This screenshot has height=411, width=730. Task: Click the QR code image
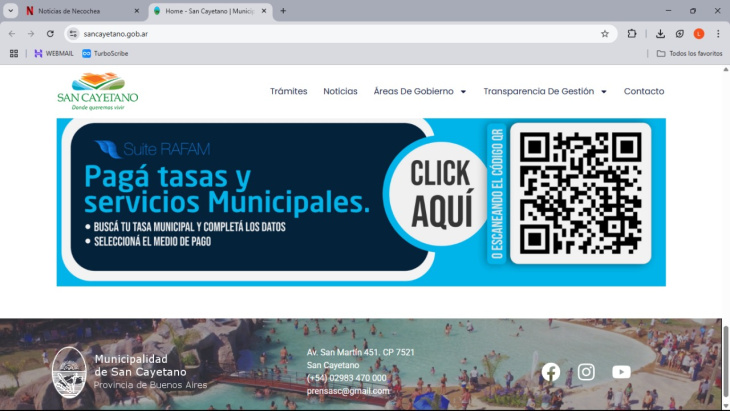tap(581, 193)
